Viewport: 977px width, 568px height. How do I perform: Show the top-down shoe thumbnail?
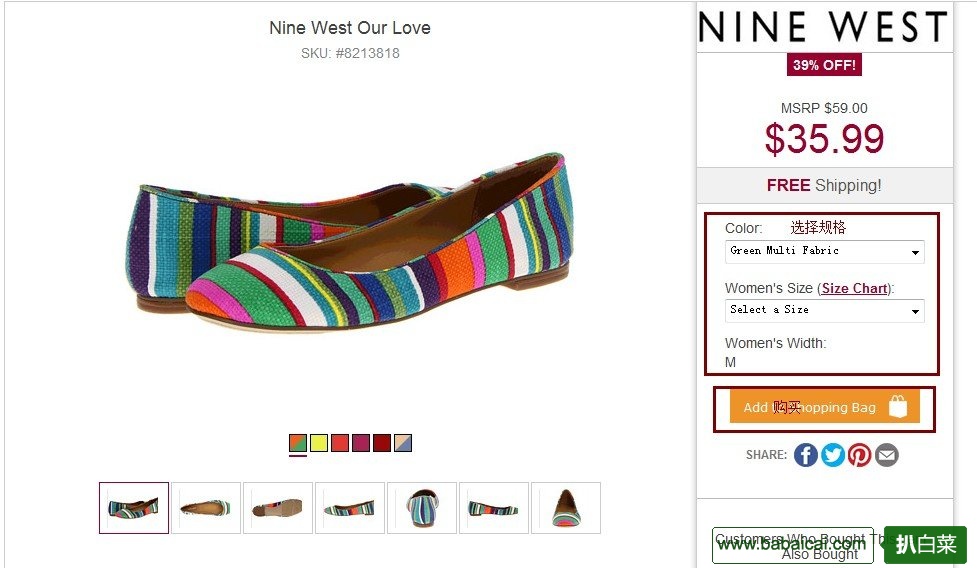pos(206,508)
